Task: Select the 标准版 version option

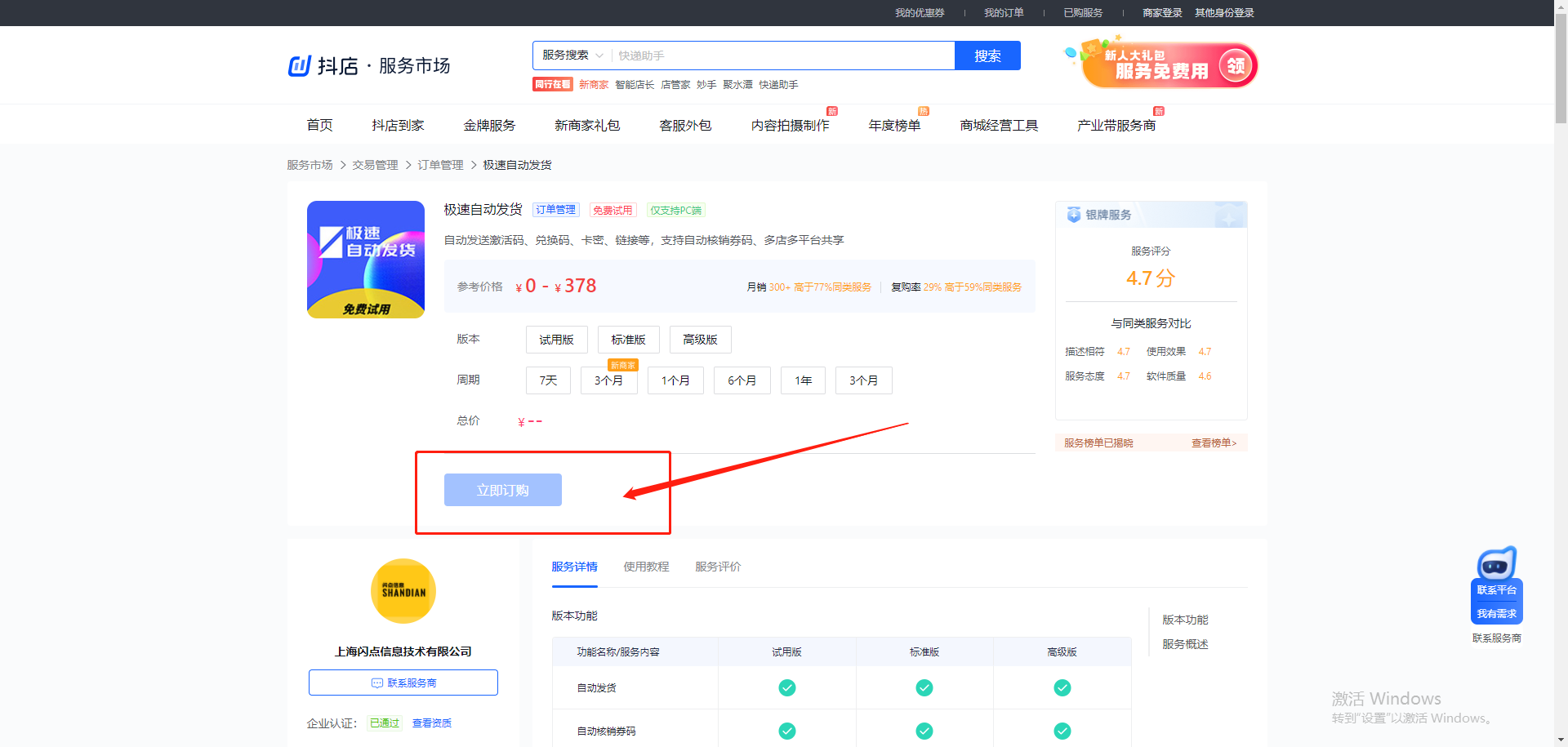Action: (x=628, y=340)
